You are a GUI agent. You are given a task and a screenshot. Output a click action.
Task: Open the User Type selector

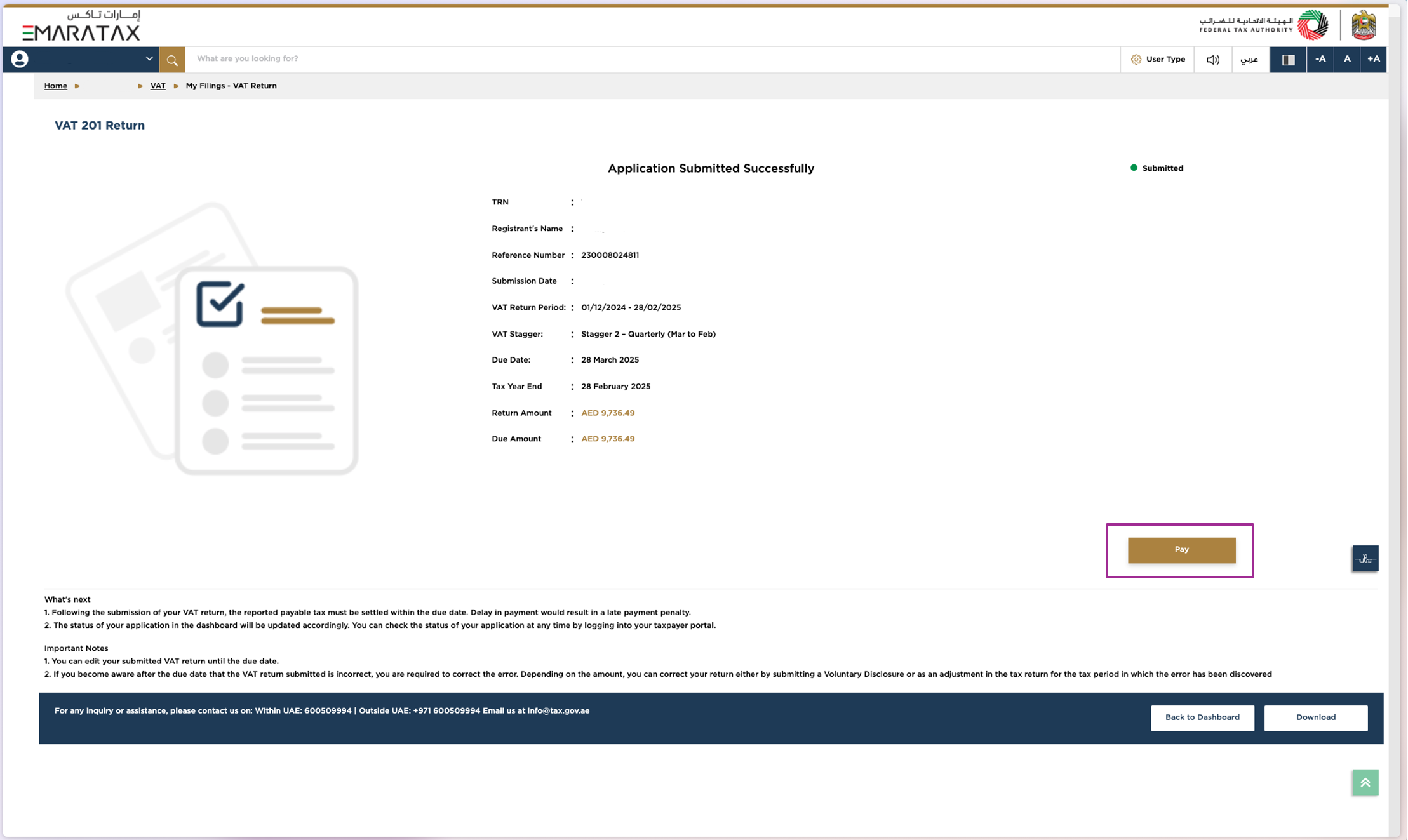[1158, 60]
